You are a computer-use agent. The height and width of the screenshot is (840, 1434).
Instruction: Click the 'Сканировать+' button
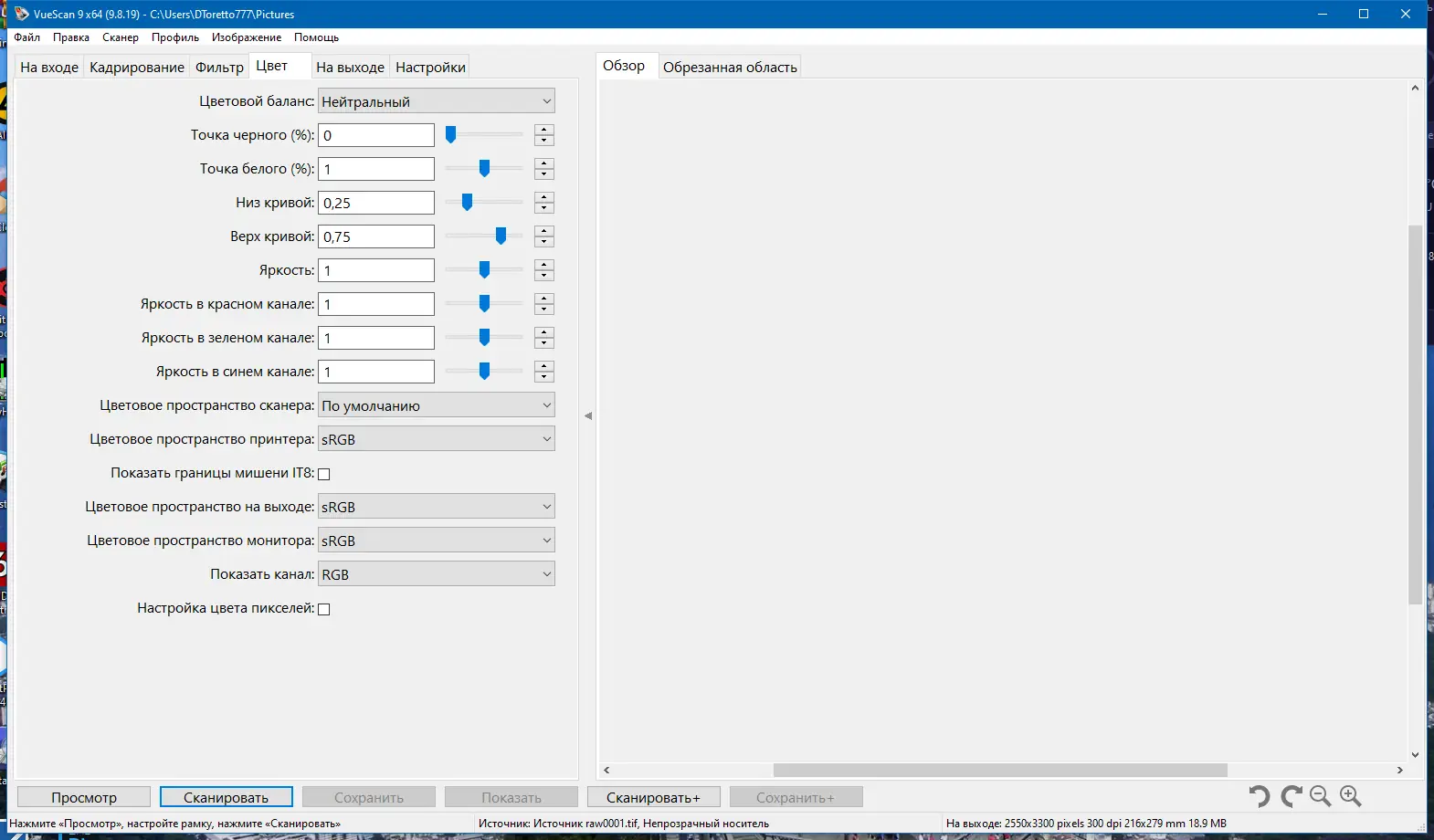click(654, 797)
